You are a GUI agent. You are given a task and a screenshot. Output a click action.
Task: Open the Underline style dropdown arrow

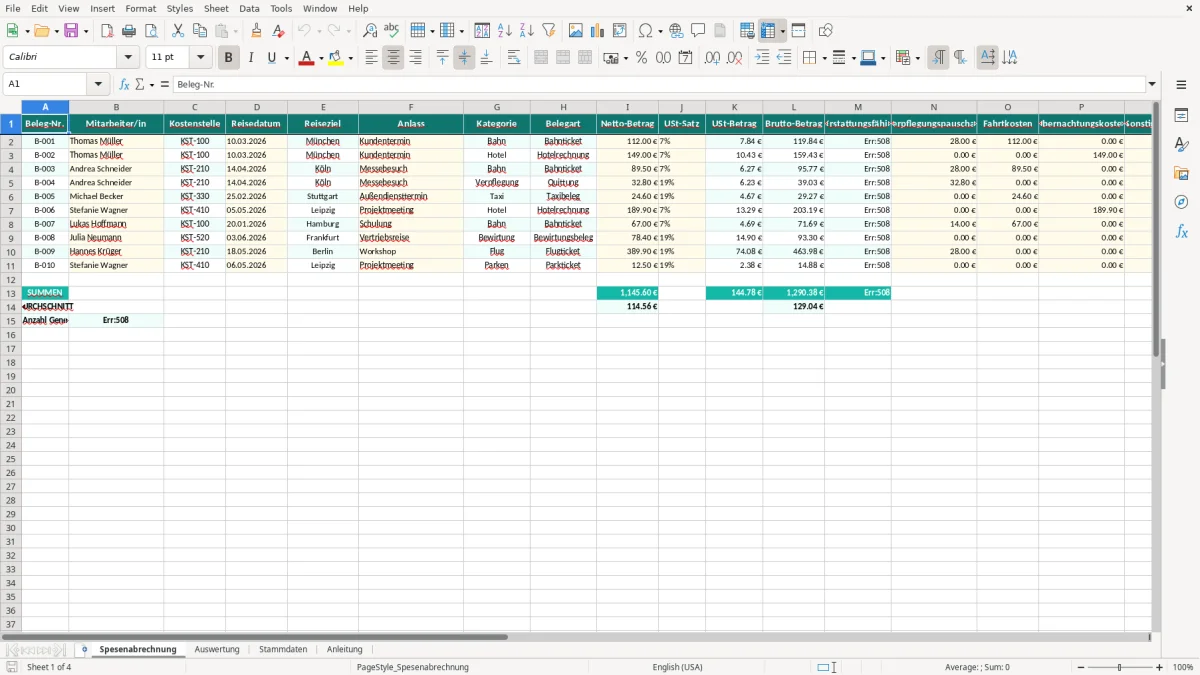[286, 58]
